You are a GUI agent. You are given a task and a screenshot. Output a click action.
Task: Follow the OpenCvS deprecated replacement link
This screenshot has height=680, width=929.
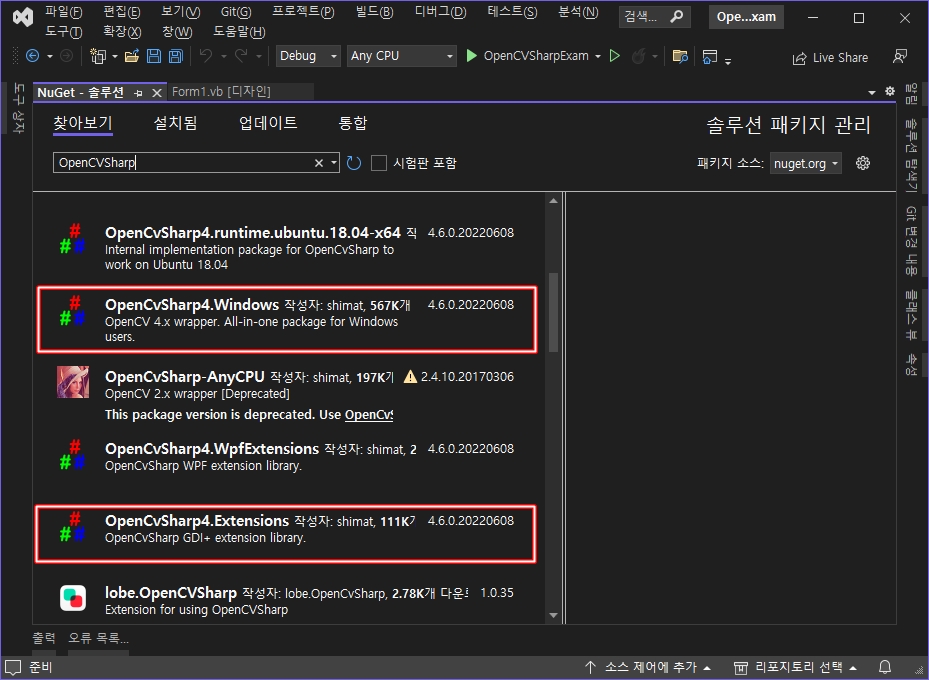(369, 415)
